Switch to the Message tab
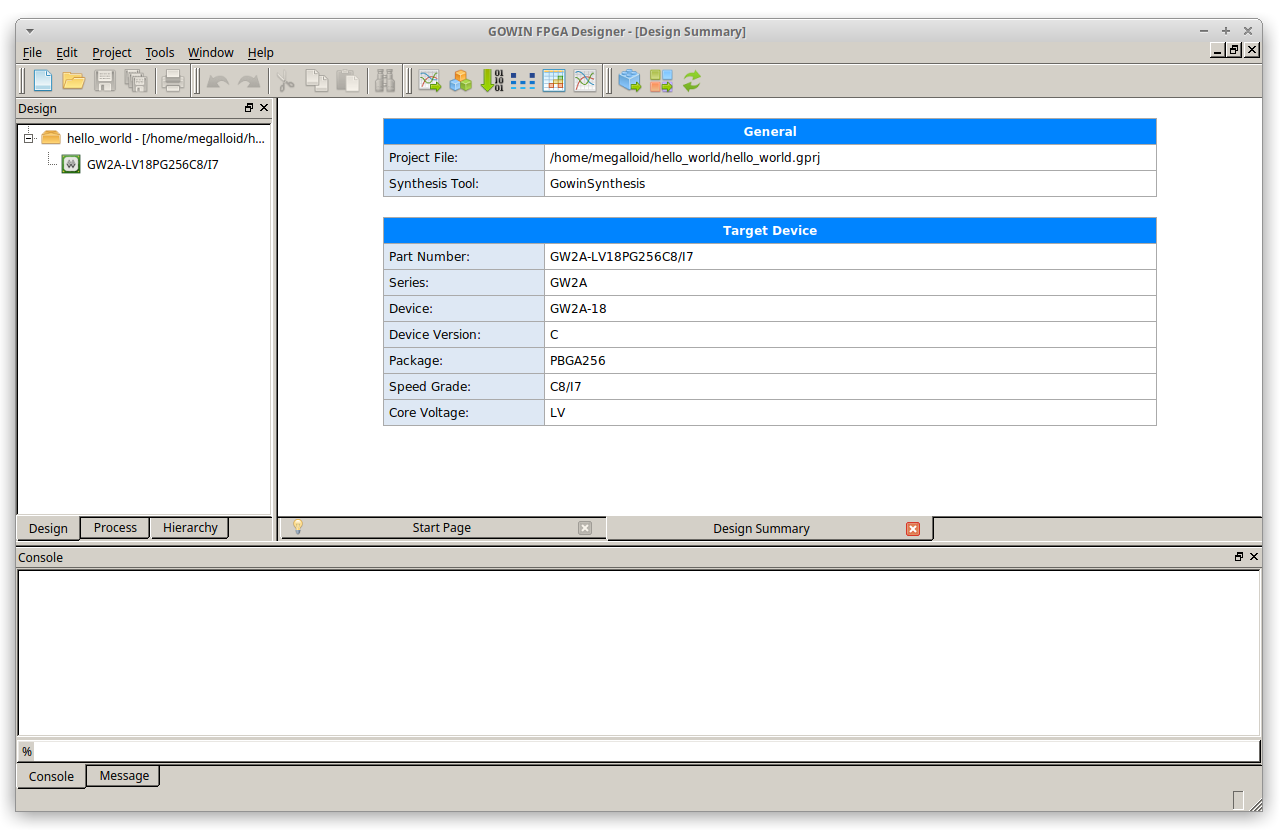 pos(124,775)
